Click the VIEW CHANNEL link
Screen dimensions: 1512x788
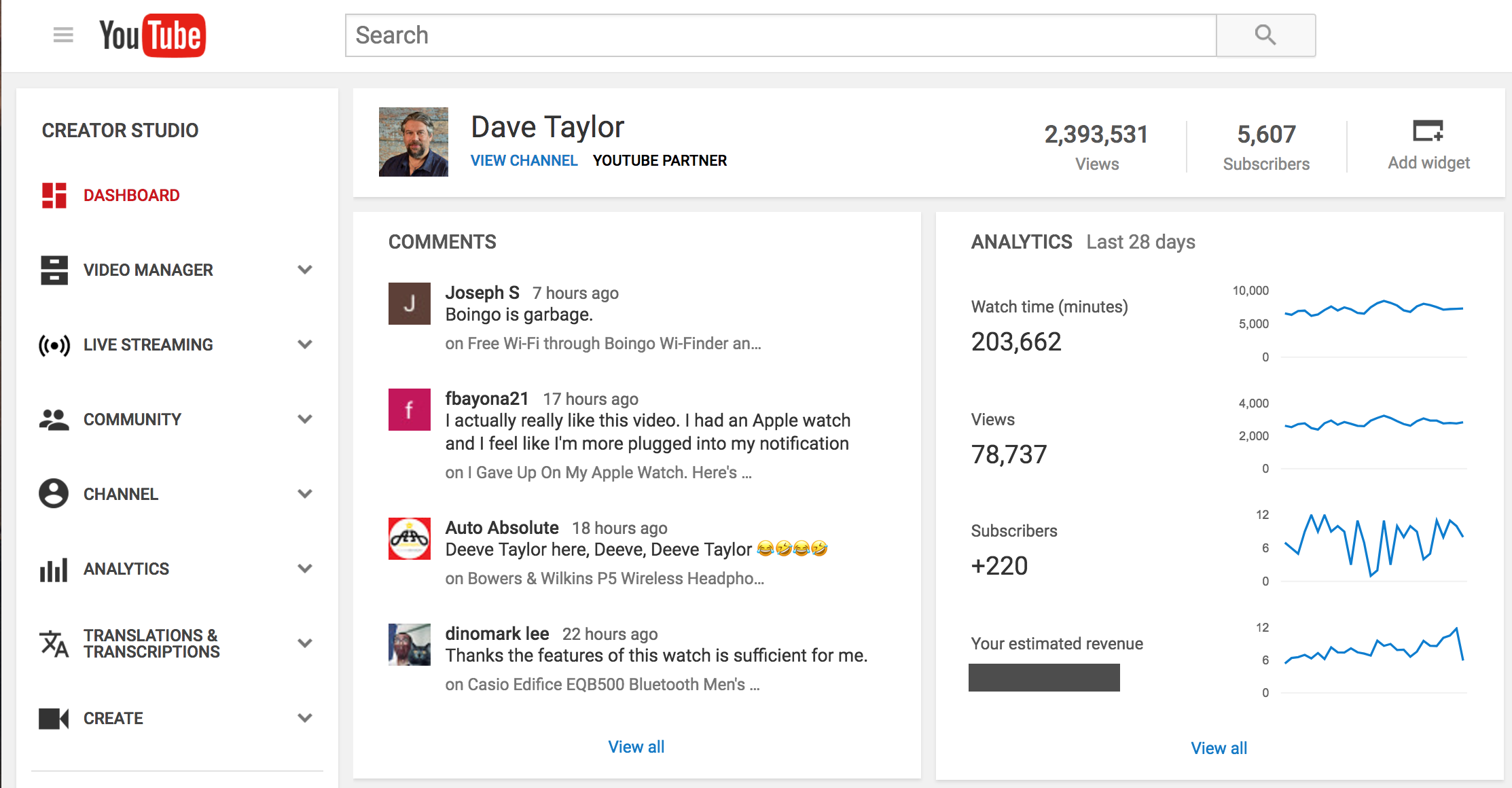tap(524, 161)
